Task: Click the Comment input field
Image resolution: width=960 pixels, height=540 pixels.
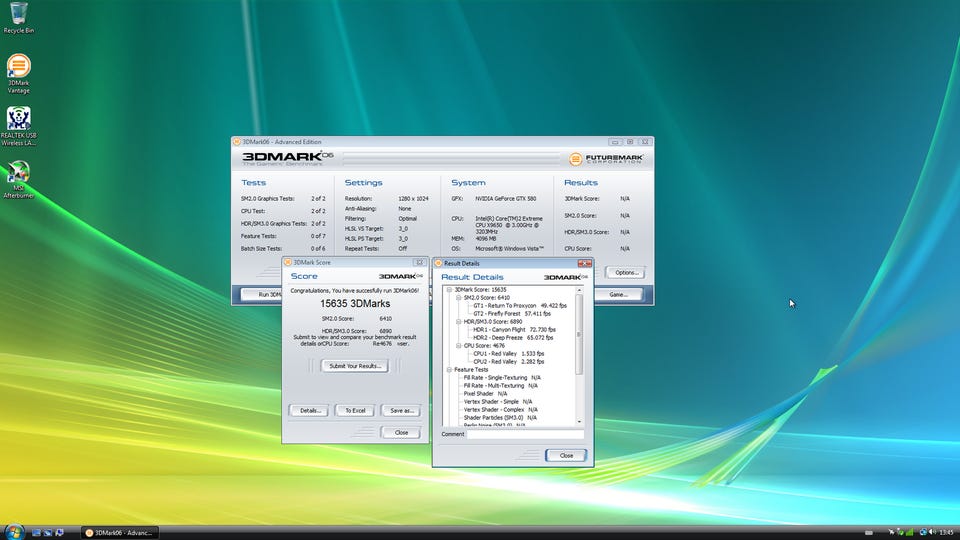Action: 525,434
